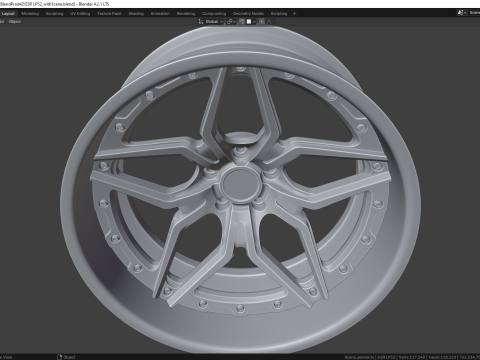Add a new workspace with plus icon

pos(294,14)
